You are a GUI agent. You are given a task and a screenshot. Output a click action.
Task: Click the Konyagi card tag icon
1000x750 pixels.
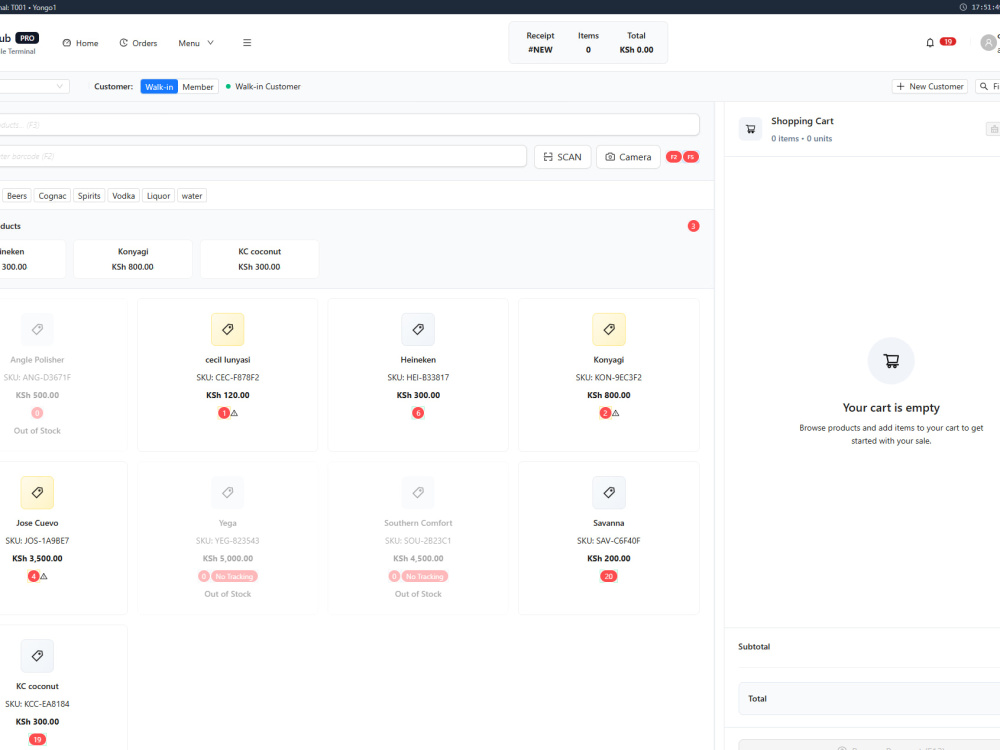609,329
